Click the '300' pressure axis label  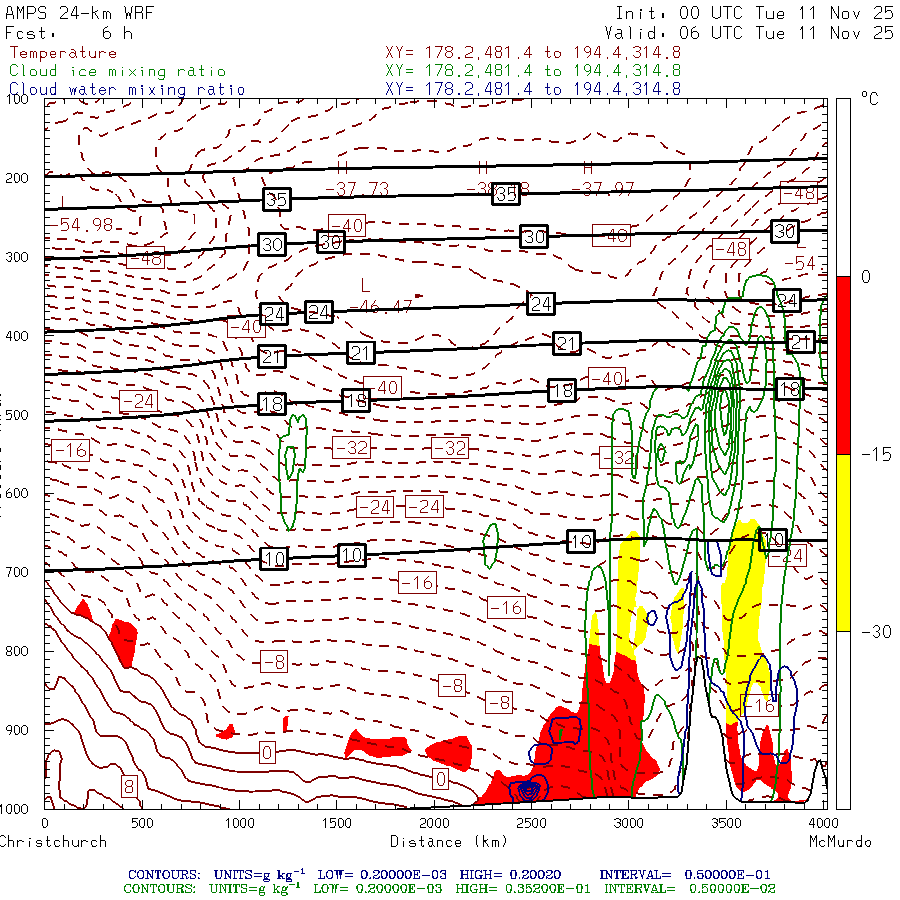17,257
